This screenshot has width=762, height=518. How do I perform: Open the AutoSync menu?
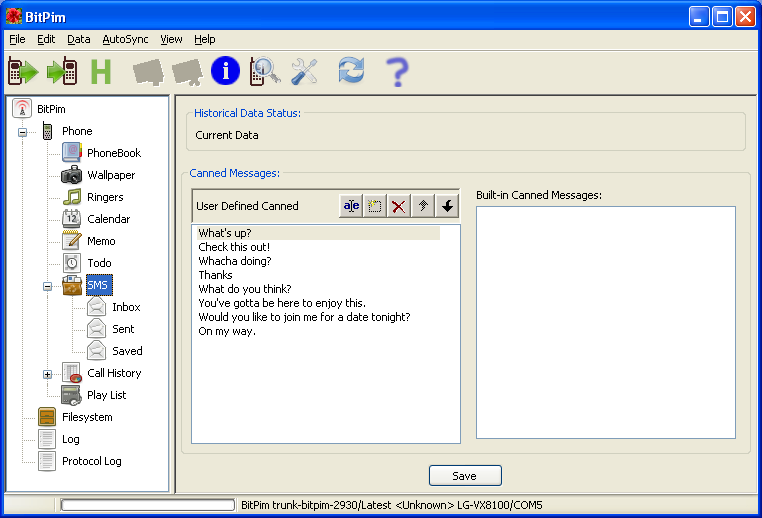point(125,39)
